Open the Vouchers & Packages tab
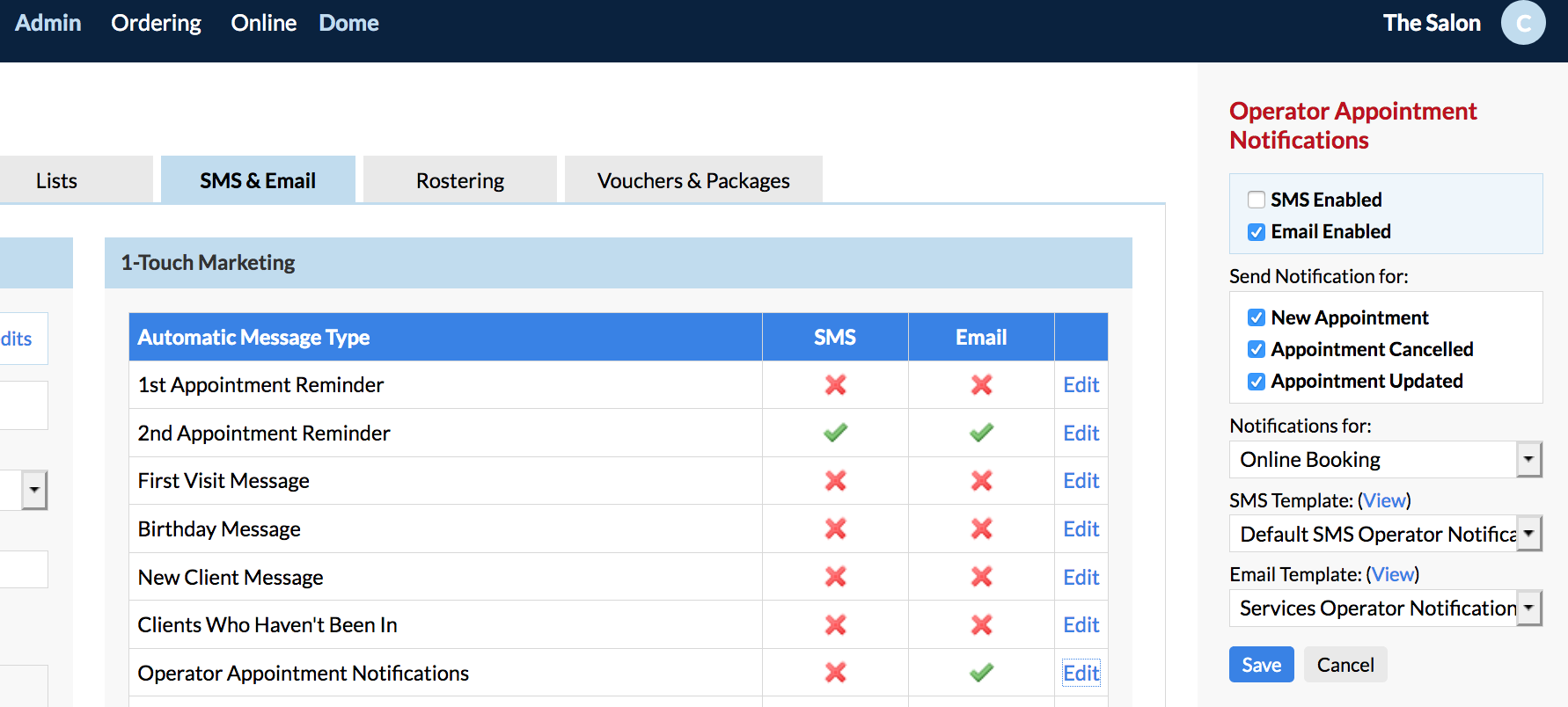 coord(693,181)
